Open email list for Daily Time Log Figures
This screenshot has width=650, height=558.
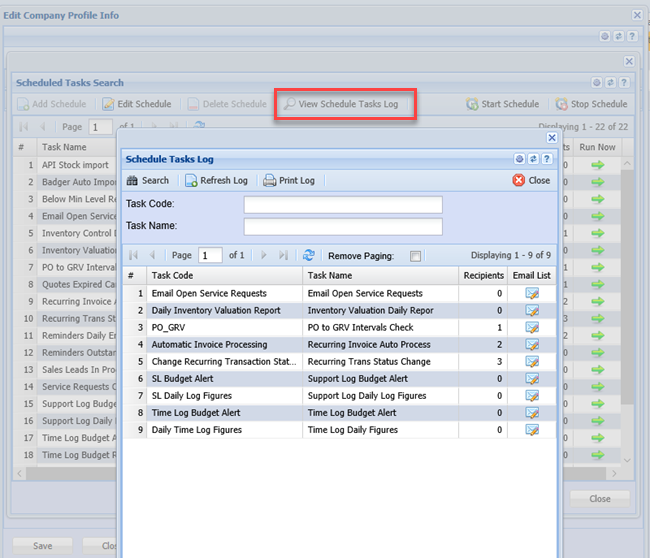(x=532, y=430)
